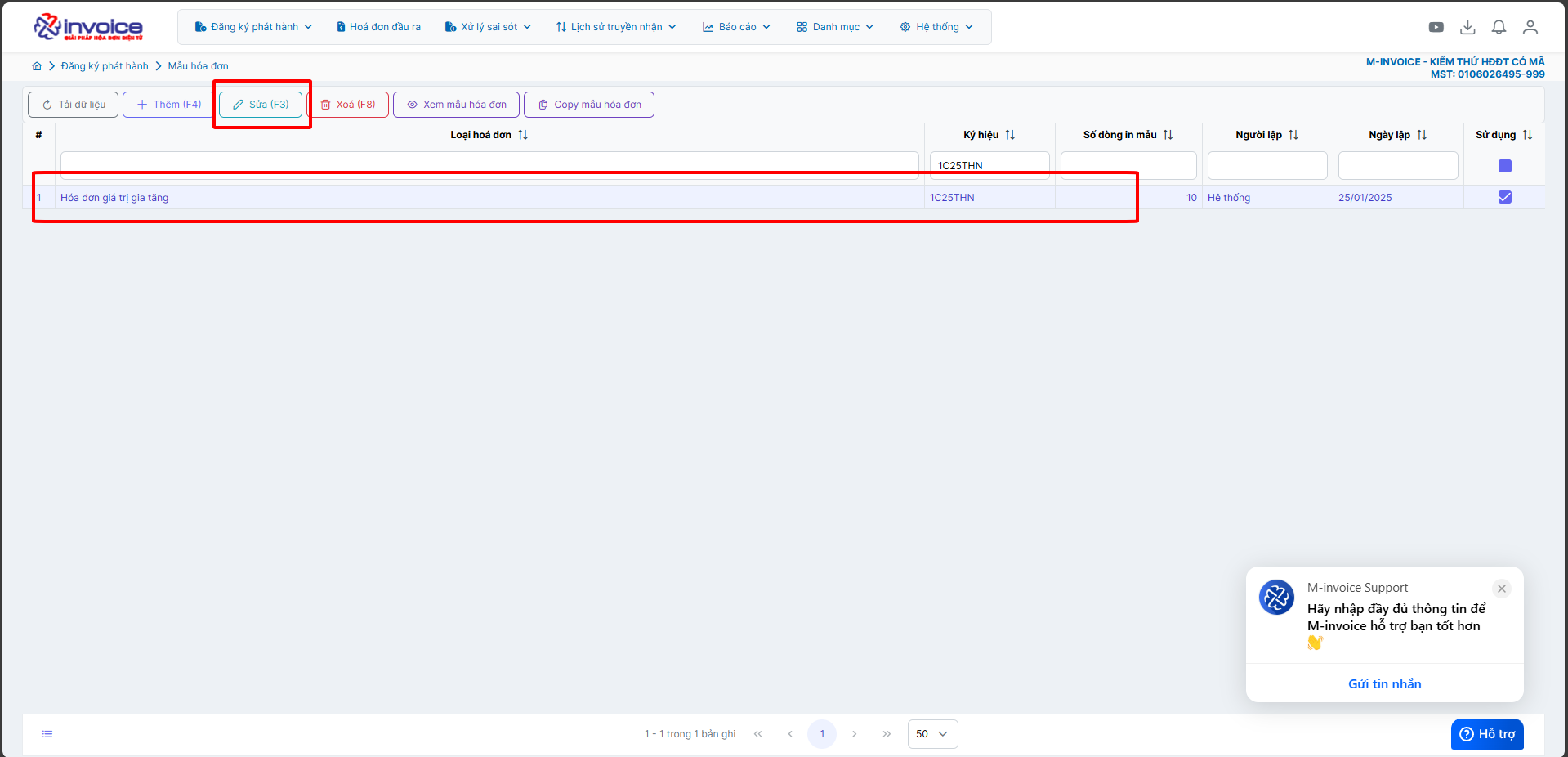Click MST: 0106026495-999 text
The height and width of the screenshot is (757, 1568).
[1488, 74]
